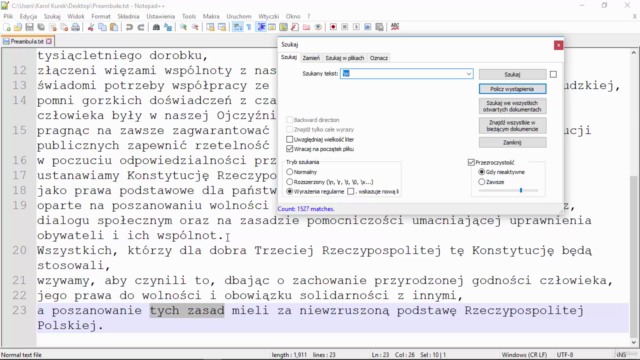The height and width of the screenshot is (360, 640).
Task: Switch to the 'Szukaj w plikach' tab
Action: 344,58
